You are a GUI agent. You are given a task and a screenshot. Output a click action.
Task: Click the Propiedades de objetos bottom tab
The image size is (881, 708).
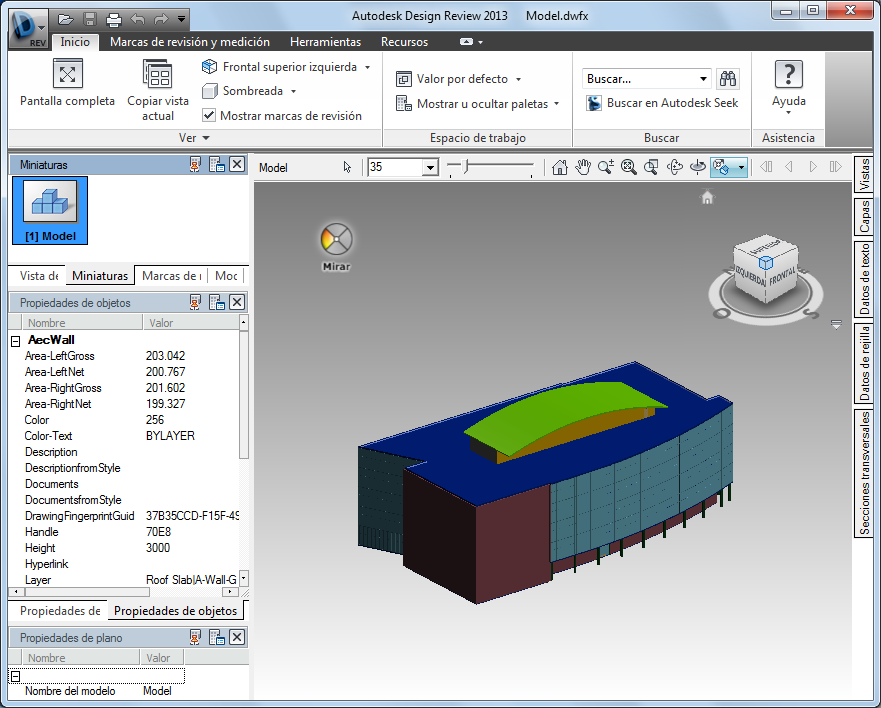175,611
